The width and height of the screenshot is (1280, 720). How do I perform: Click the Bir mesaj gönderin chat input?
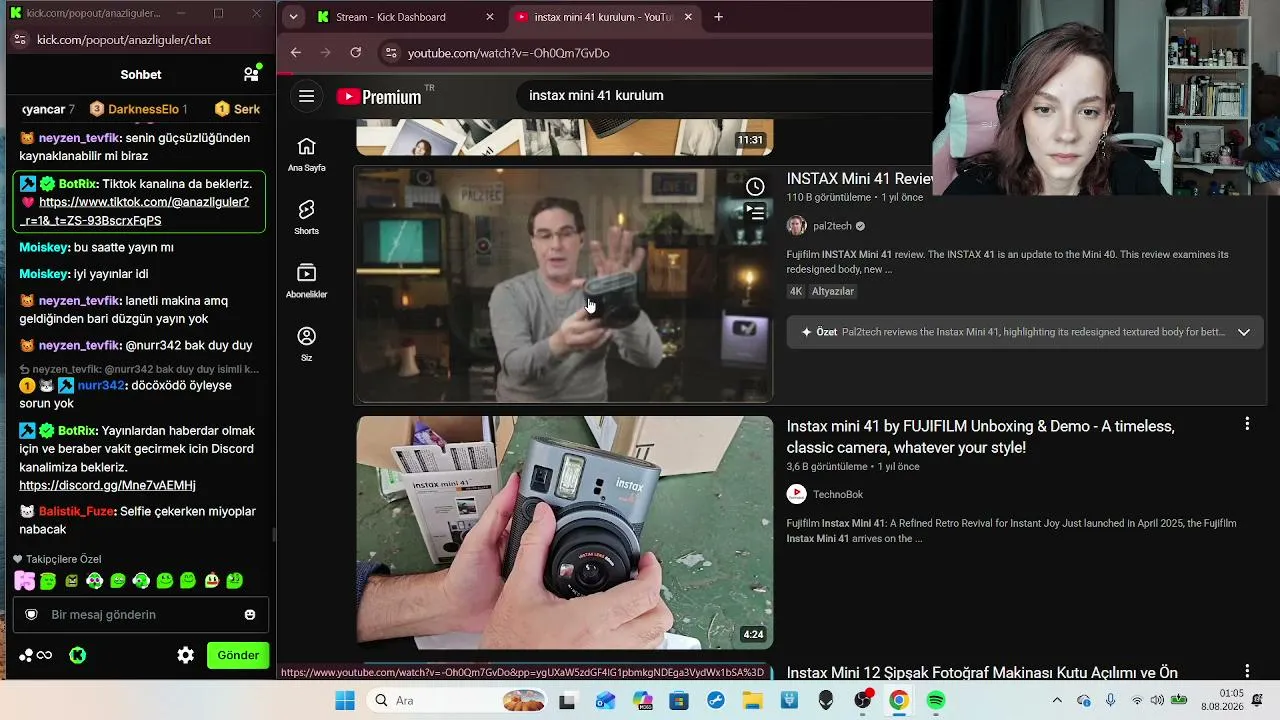141,614
